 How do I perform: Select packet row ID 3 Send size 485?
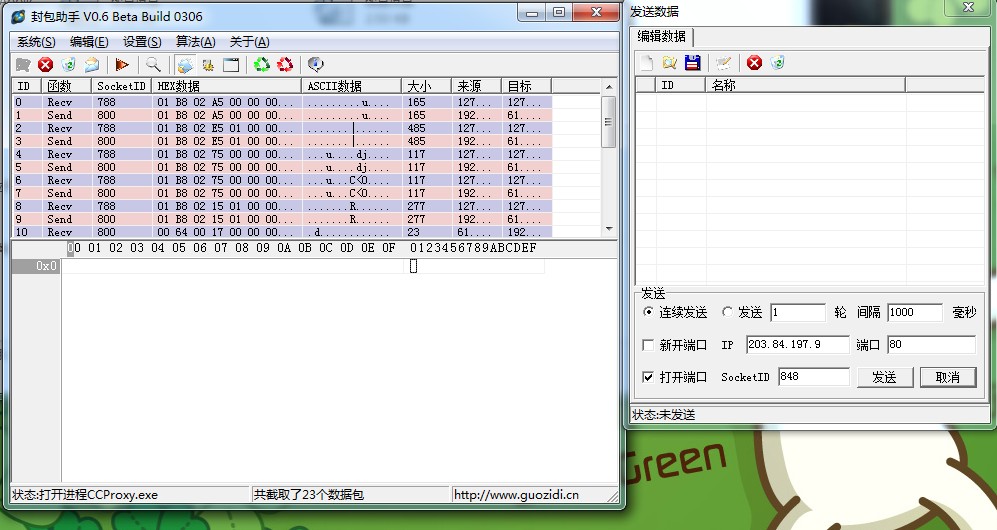tap(282, 141)
